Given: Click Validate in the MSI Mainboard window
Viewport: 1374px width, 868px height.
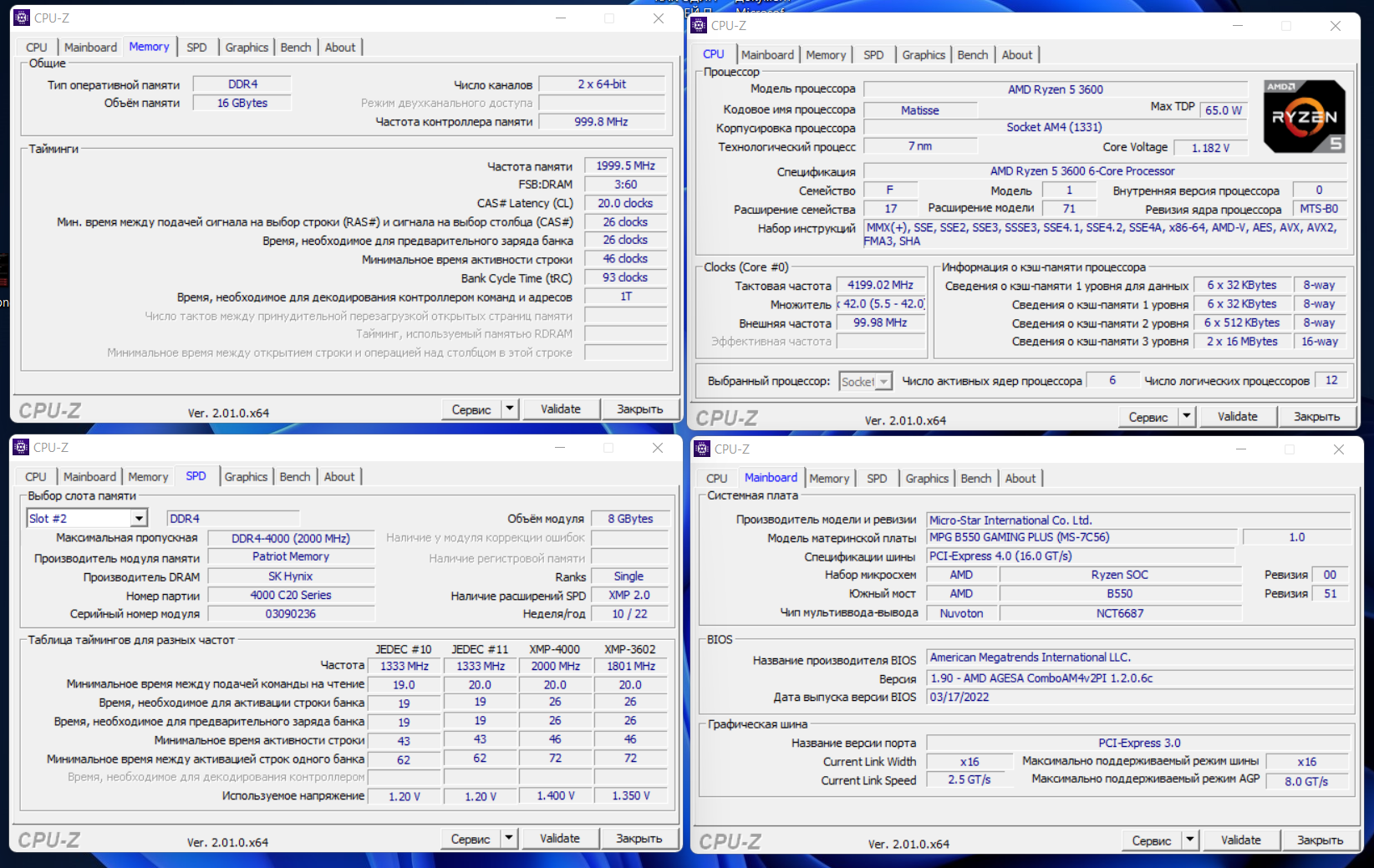Looking at the screenshot, I should (x=1241, y=840).
